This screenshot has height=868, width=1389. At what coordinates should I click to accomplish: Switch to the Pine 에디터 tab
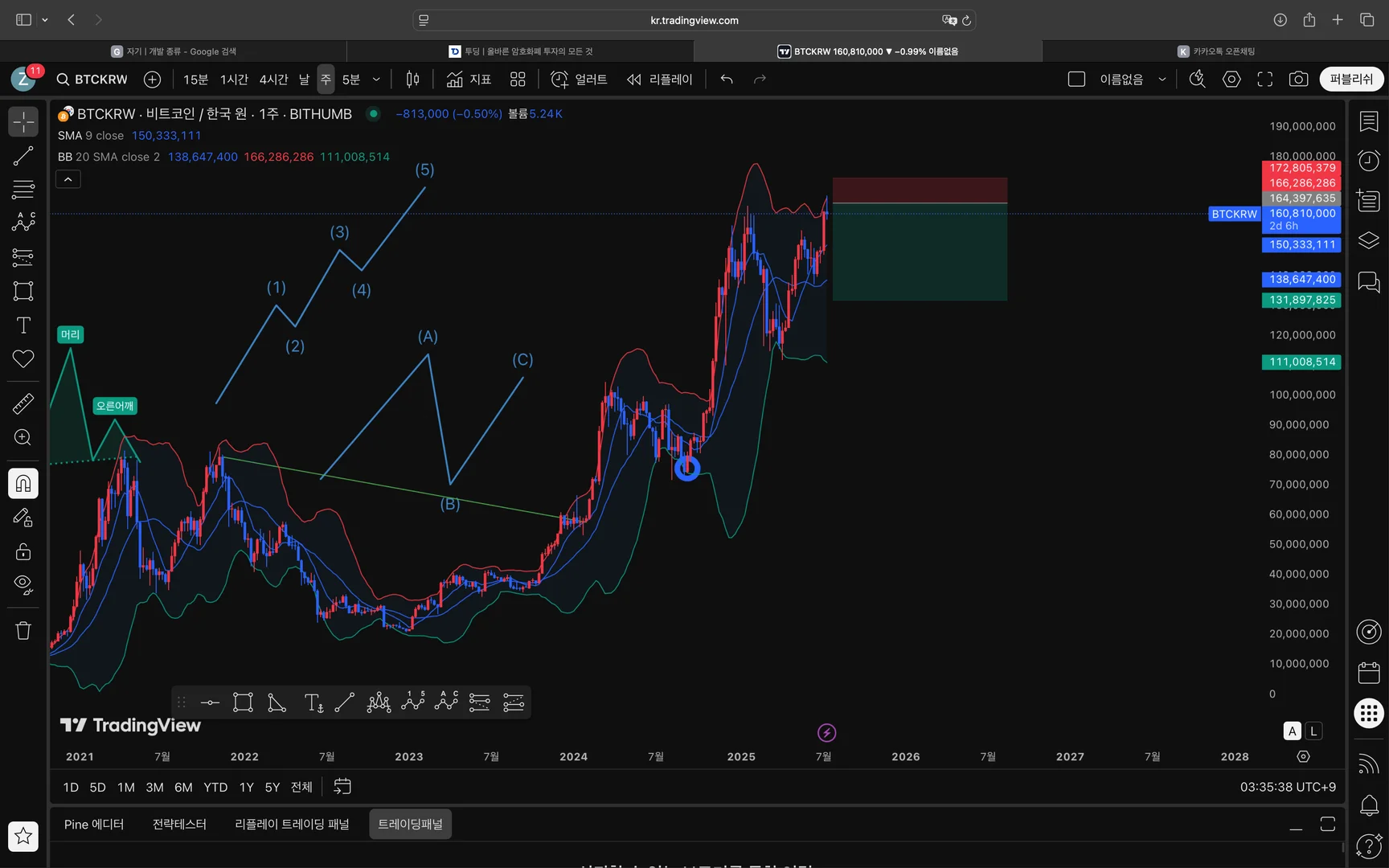(x=94, y=824)
